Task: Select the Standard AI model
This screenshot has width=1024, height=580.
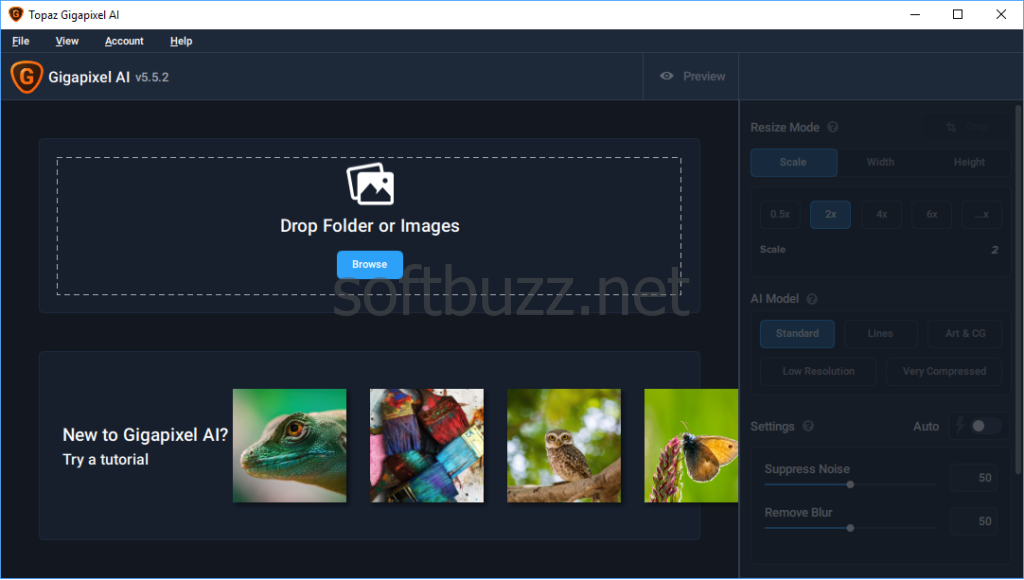Action: click(x=797, y=334)
